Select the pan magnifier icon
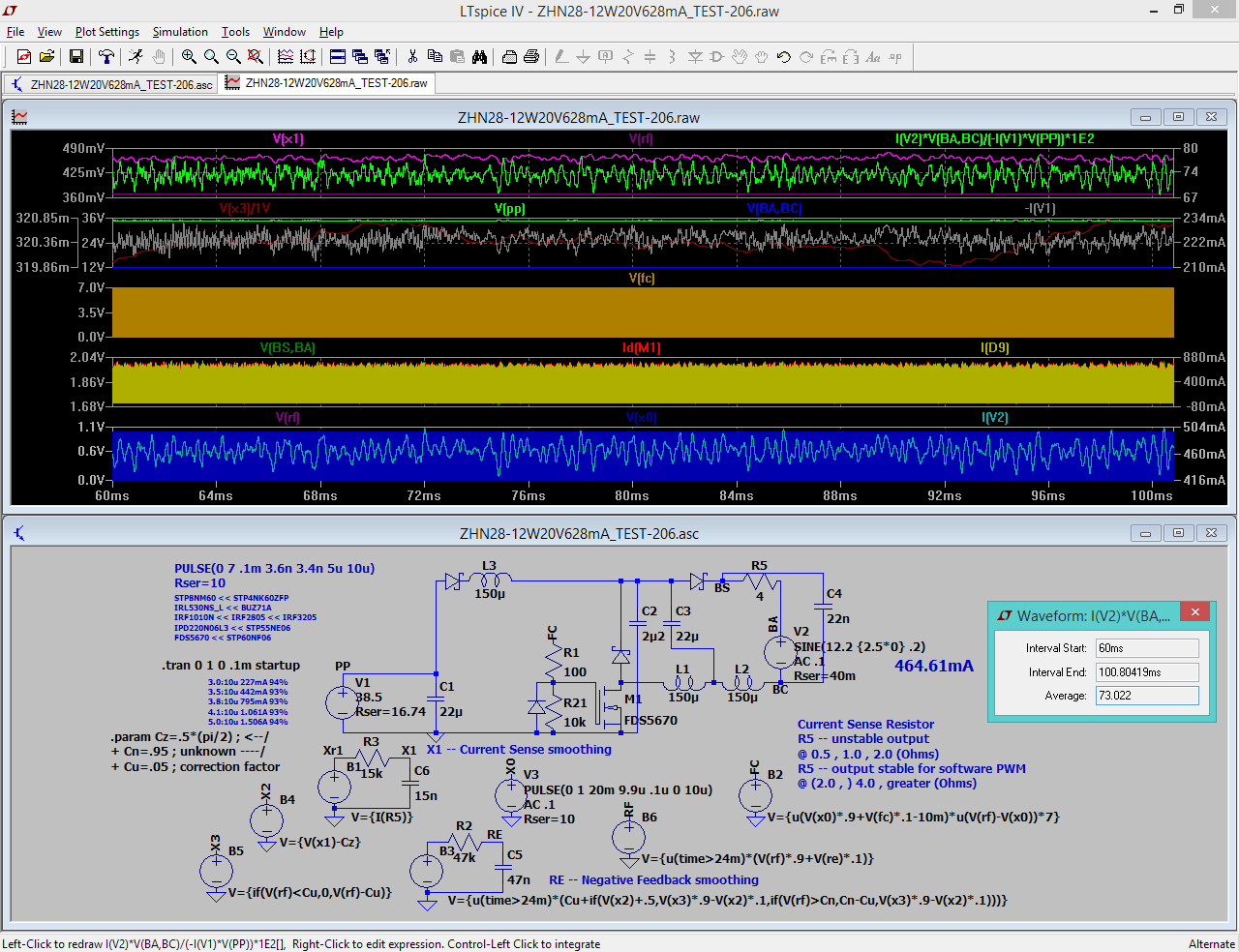Viewport: 1239px width, 952px height. tap(211, 57)
